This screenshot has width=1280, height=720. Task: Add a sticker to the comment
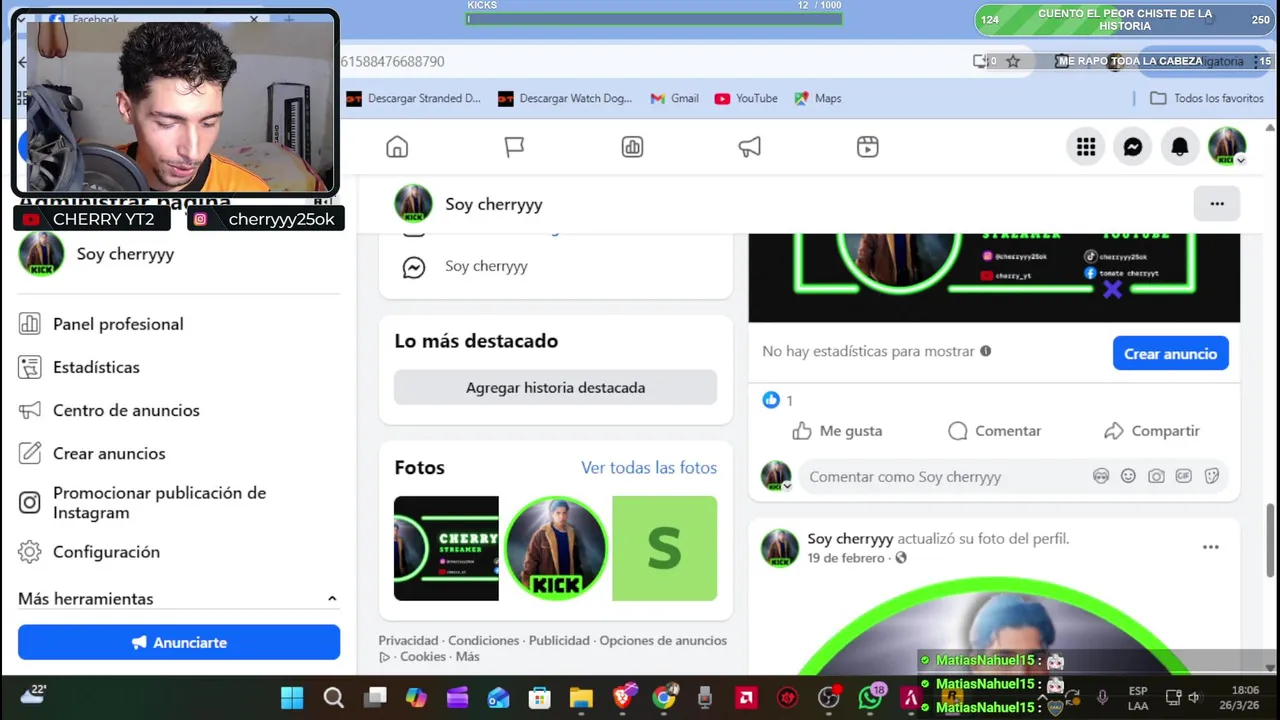(1212, 476)
